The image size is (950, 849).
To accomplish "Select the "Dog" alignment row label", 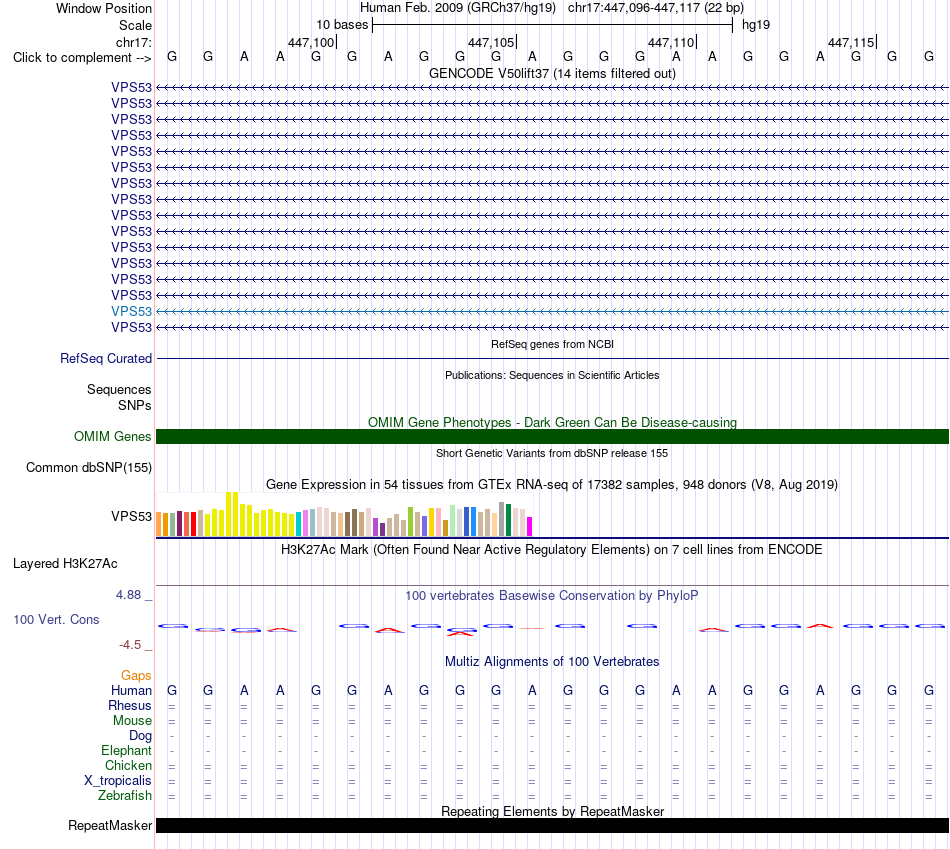I will [x=140, y=736].
